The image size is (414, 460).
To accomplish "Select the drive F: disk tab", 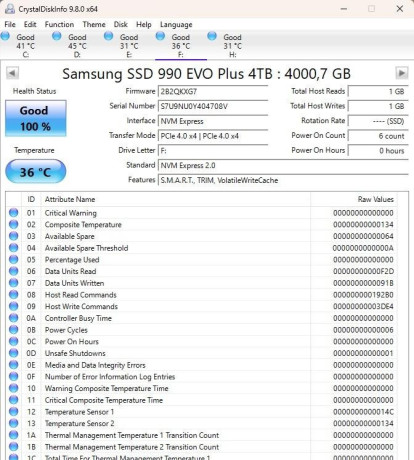I will point(181,45).
